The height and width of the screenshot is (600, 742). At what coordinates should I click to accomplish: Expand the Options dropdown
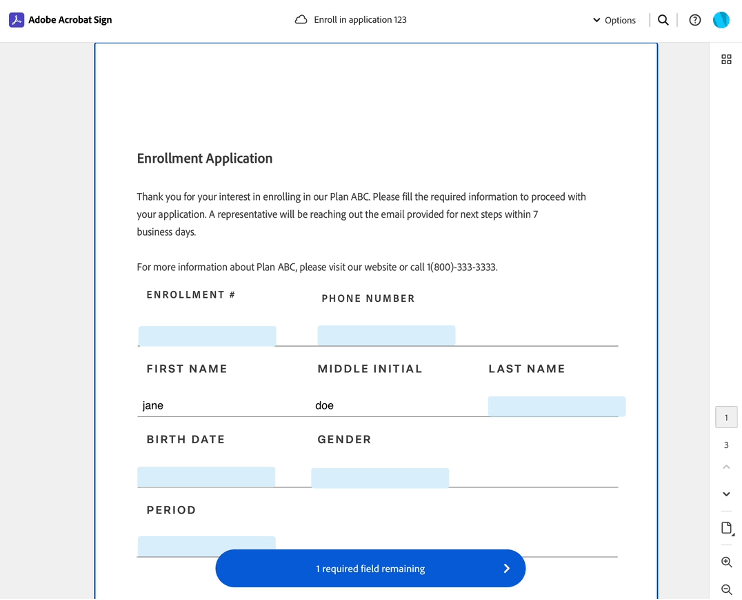[x=614, y=20]
